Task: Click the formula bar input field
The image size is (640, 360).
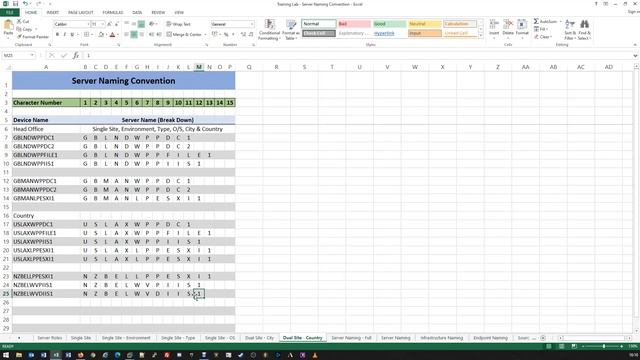Action: (x=357, y=55)
